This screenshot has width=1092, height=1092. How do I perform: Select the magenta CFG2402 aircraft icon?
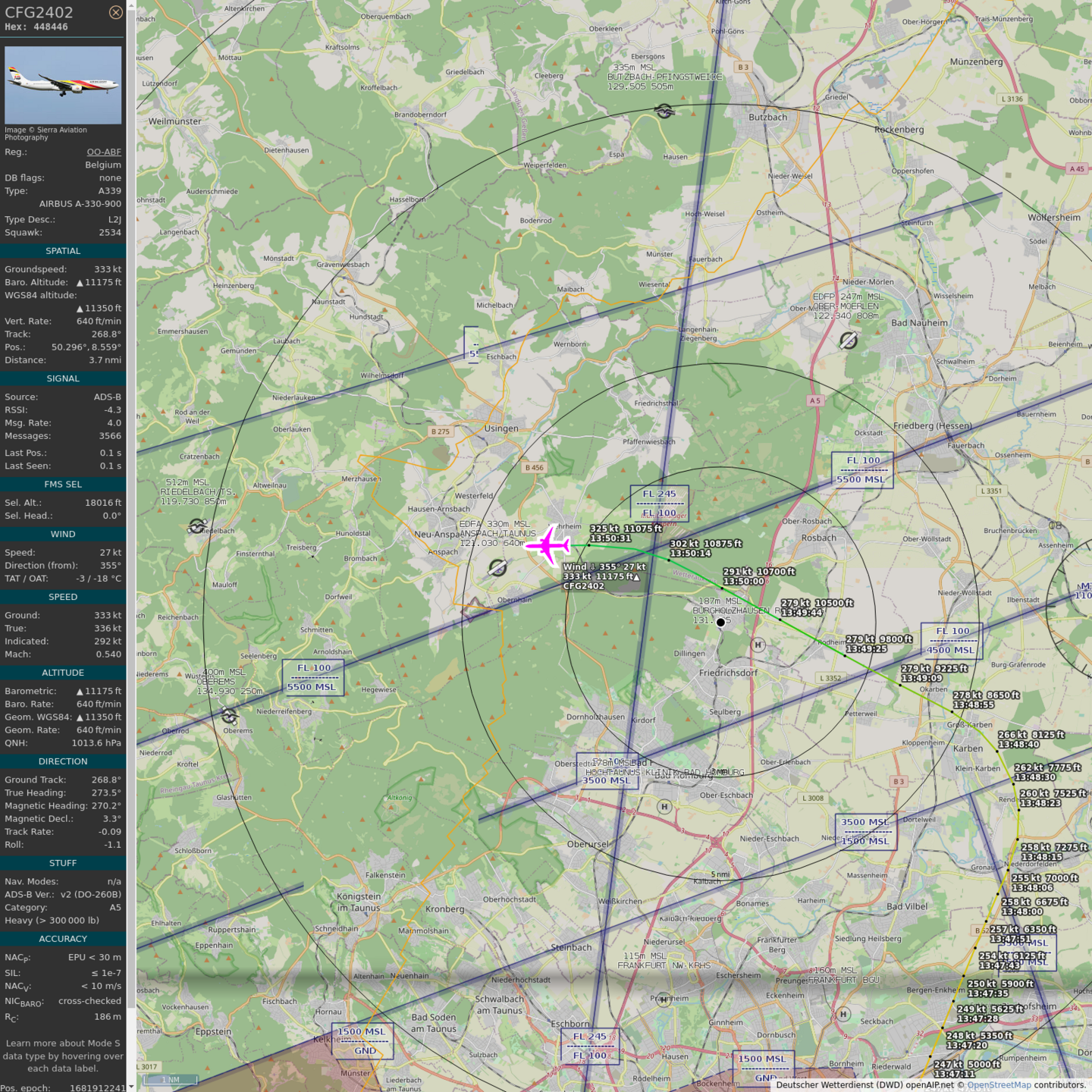(548, 544)
